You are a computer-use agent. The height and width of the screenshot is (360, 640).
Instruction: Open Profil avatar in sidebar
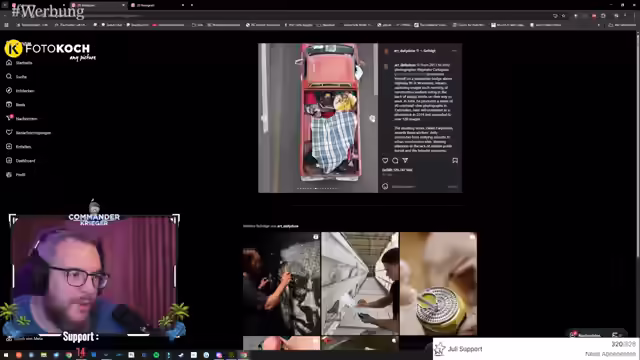[x=9, y=174]
